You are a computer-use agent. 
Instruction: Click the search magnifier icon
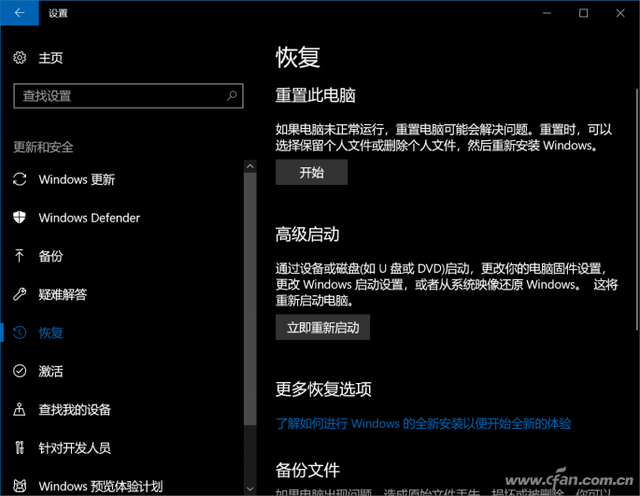point(232,96)
